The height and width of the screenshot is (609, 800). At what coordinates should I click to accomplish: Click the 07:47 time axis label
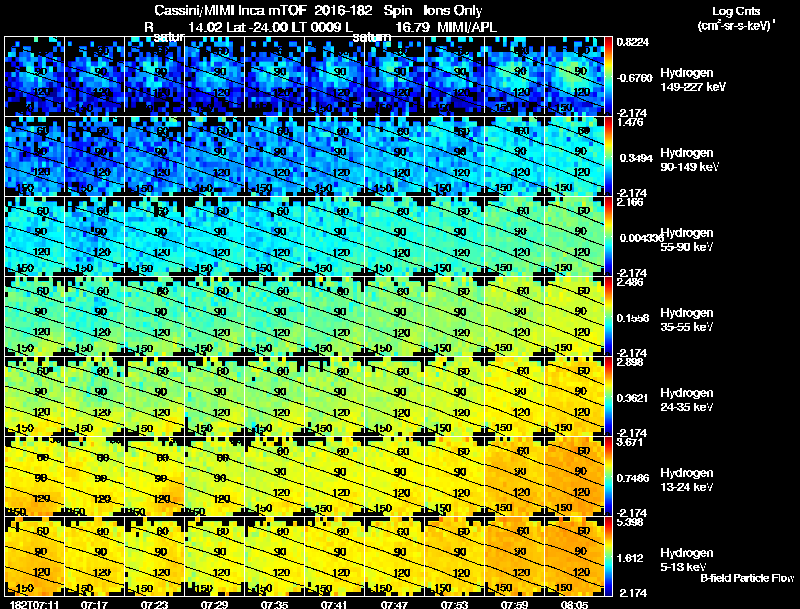(x=394, y=604)
